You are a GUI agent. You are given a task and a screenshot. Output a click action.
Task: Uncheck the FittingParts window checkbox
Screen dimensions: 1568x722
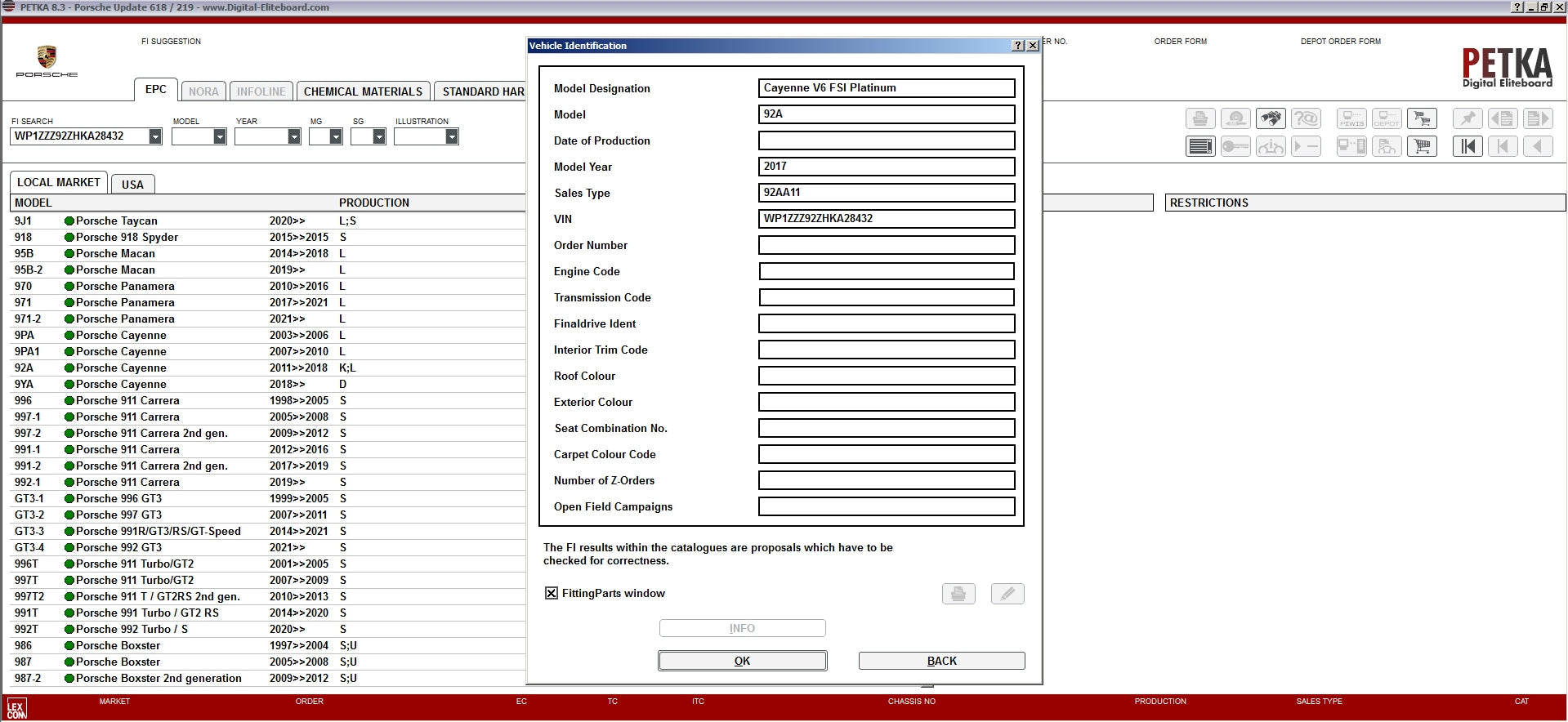(552, 594)
